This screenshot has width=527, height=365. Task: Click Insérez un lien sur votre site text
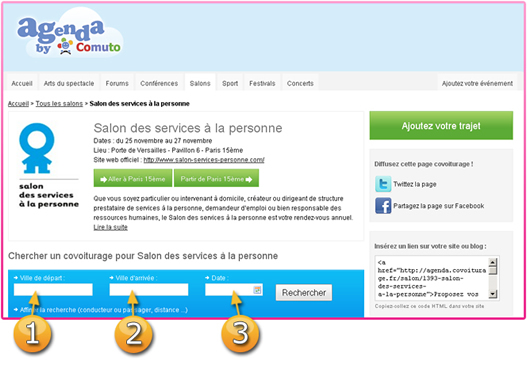(x=430, y=246)
